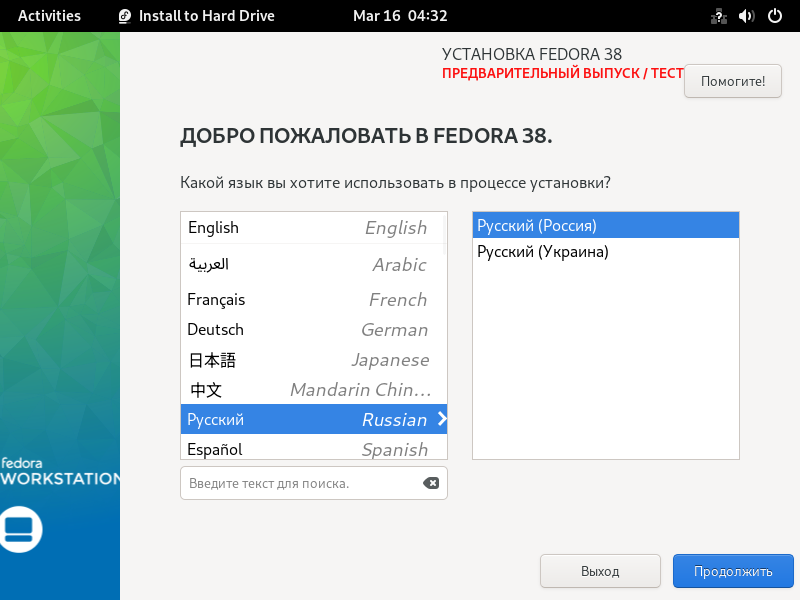
Task: Select the highlighted Русский Russian row
Action: 313,419
